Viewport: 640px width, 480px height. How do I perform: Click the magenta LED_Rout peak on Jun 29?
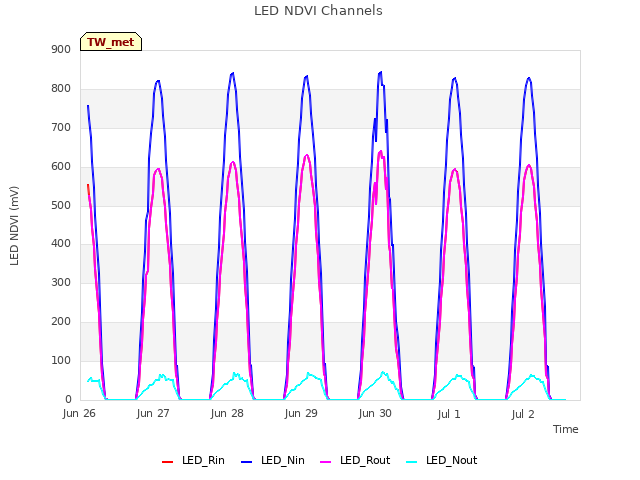tap(307, 155)
